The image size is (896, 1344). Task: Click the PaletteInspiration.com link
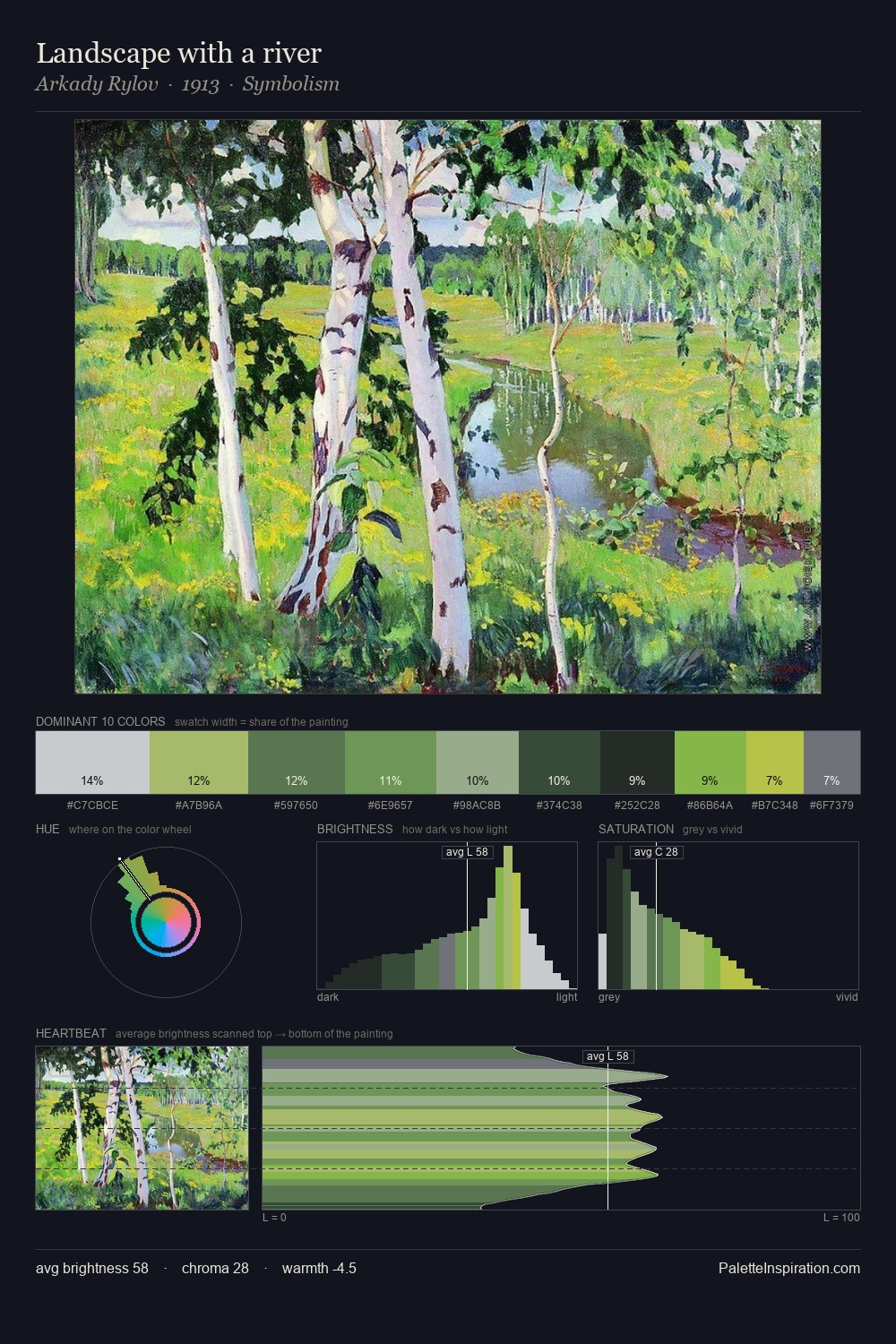[789, 1268]
